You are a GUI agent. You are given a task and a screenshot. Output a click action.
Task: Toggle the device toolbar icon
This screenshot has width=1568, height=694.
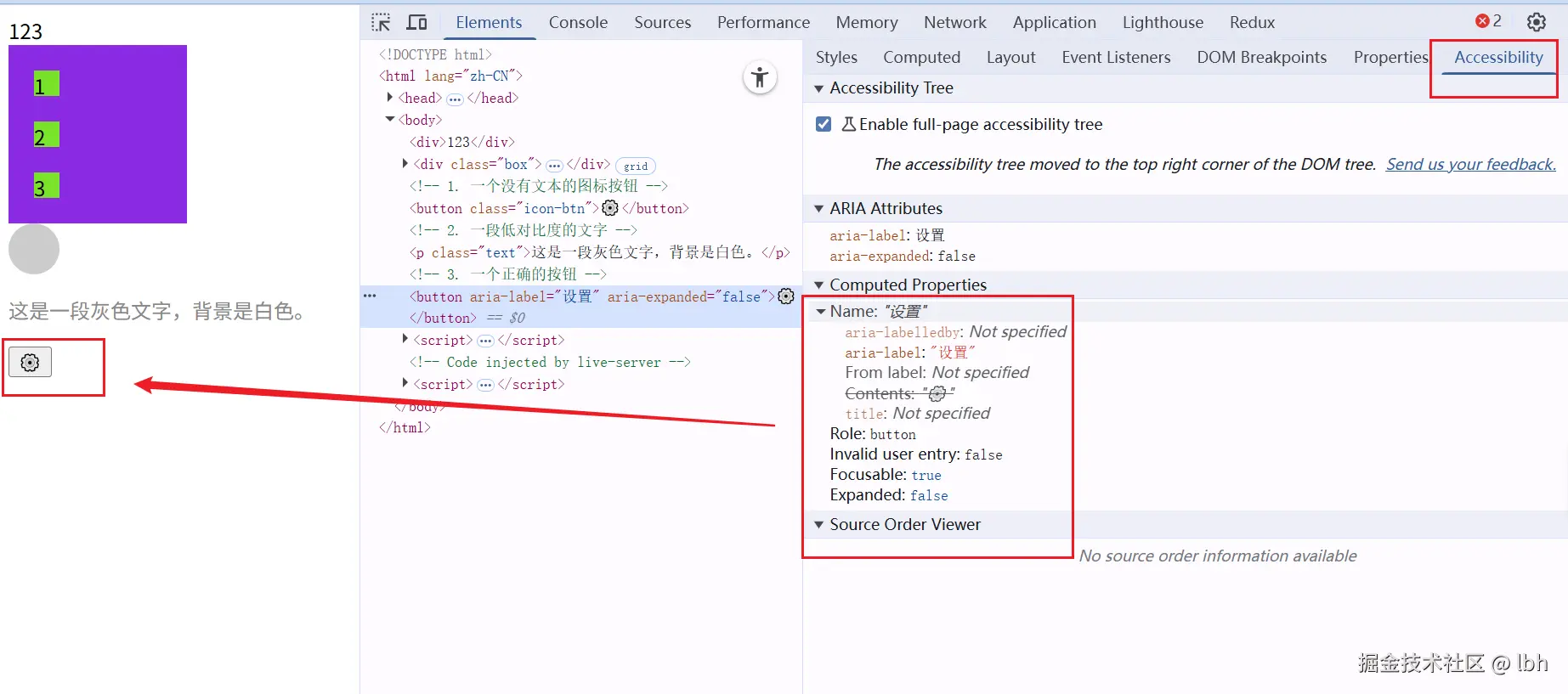point(416,22)
